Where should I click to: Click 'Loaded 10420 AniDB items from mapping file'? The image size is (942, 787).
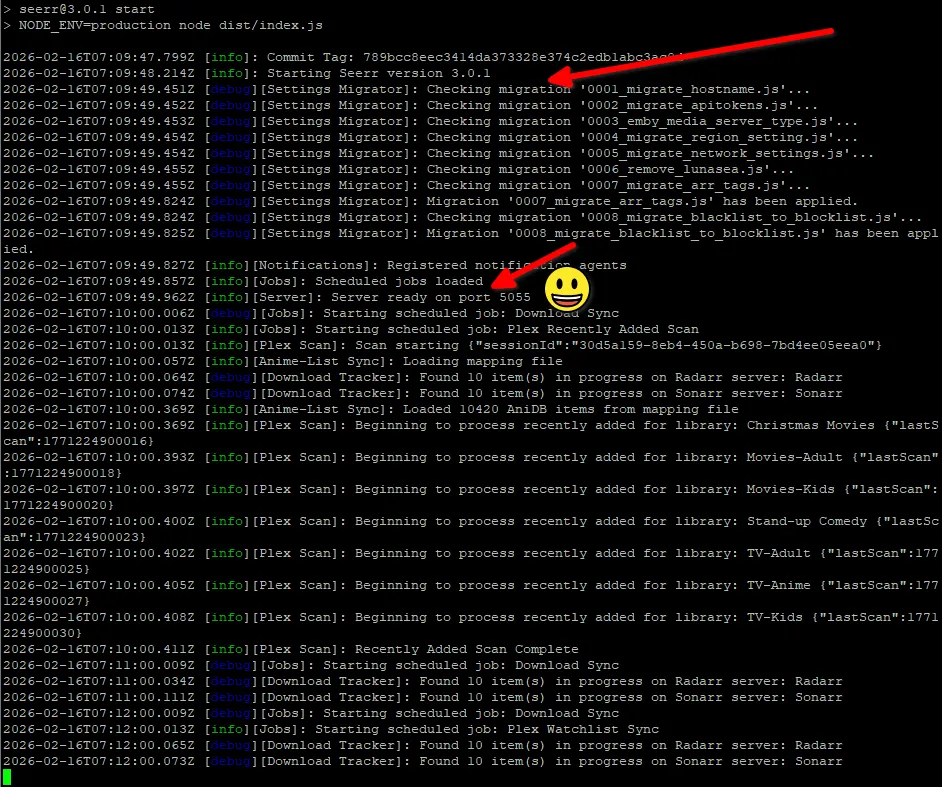[x=571, y=409]
